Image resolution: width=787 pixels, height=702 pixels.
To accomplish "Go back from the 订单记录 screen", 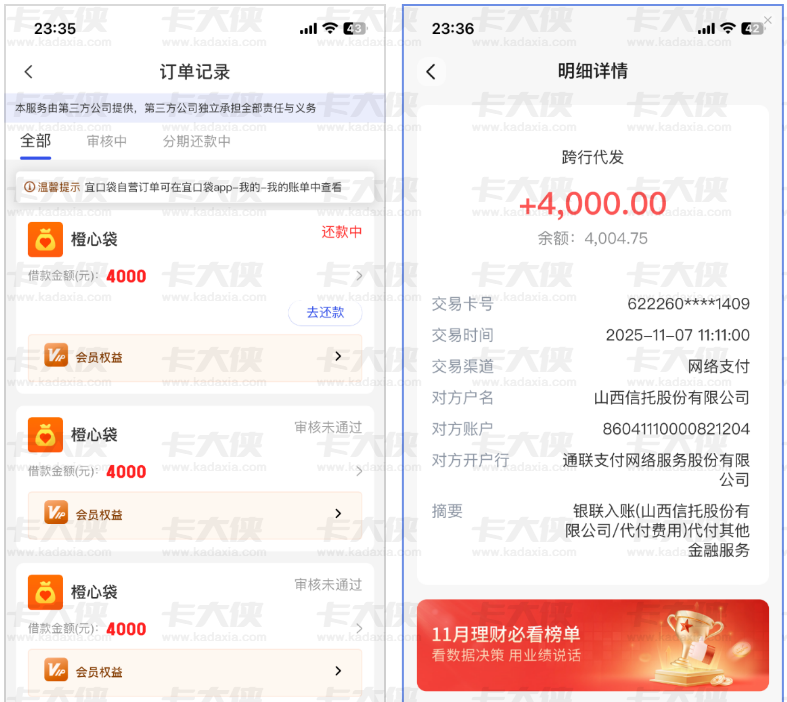I will (x=29, y=72).
